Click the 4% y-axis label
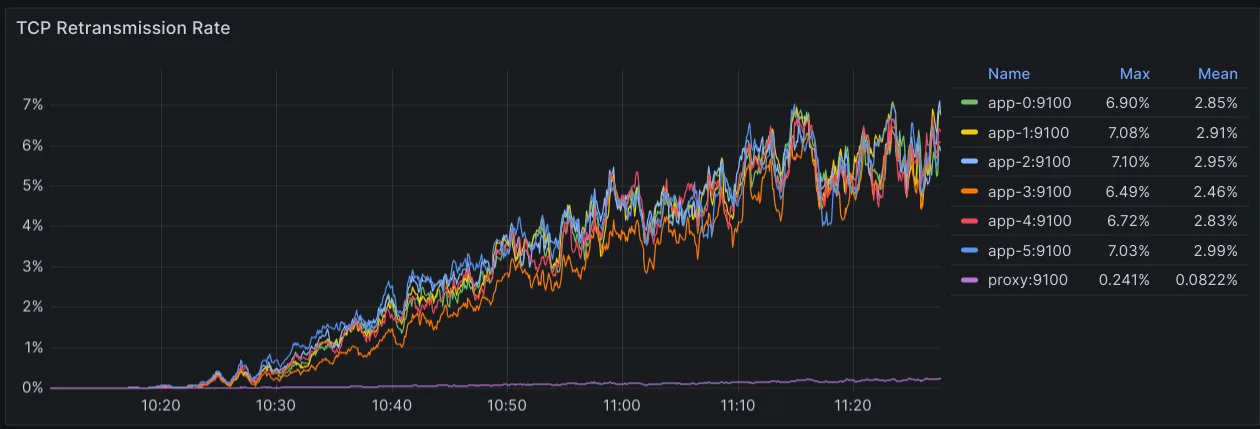This screenshot has width=1260, height=429. coord(33,226)
